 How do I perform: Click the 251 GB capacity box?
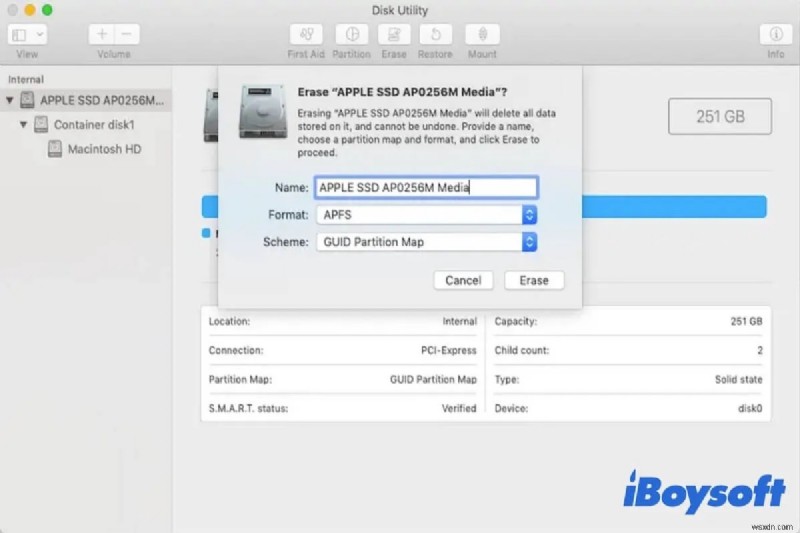(720, 116)
